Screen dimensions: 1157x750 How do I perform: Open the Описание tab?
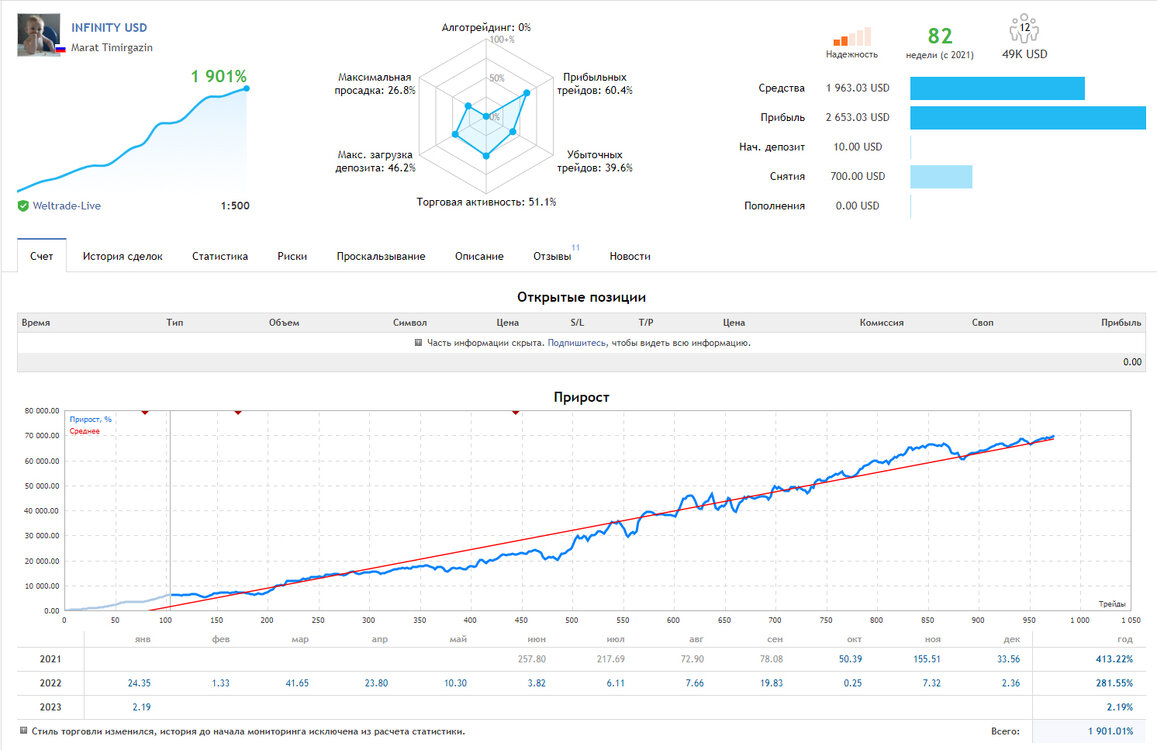479,256
